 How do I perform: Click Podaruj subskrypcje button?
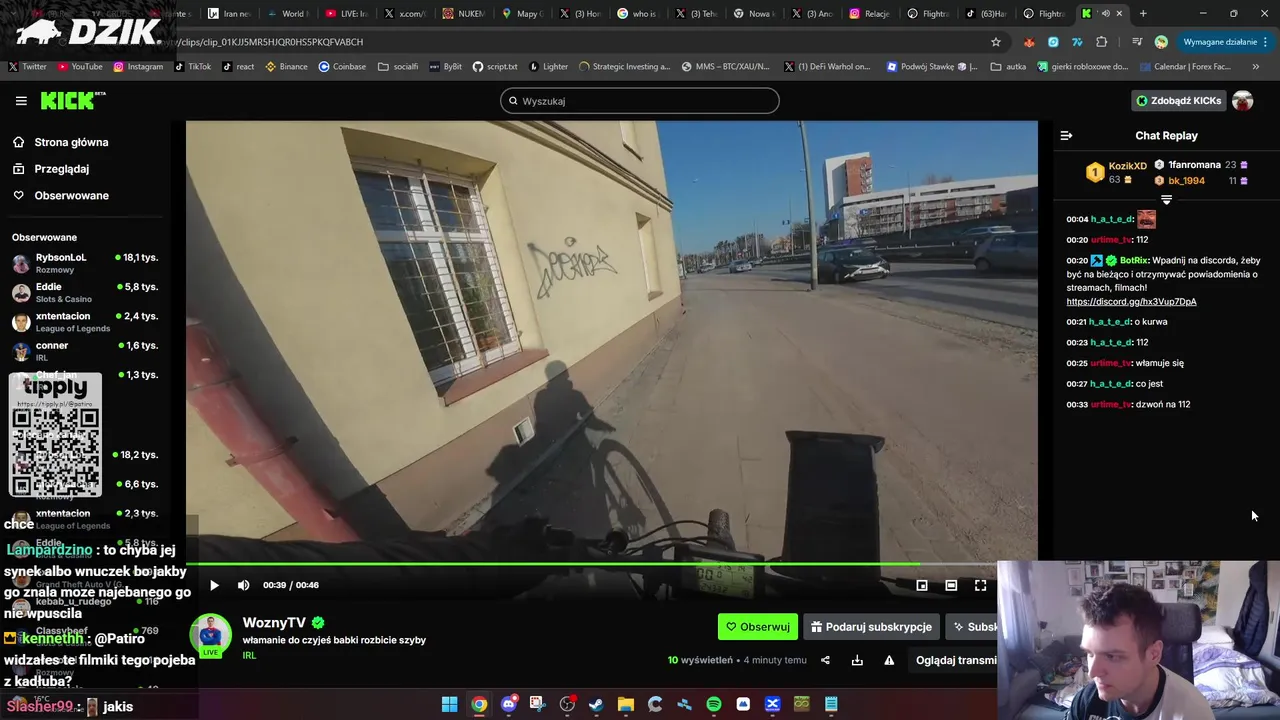(x=871, y=627)
